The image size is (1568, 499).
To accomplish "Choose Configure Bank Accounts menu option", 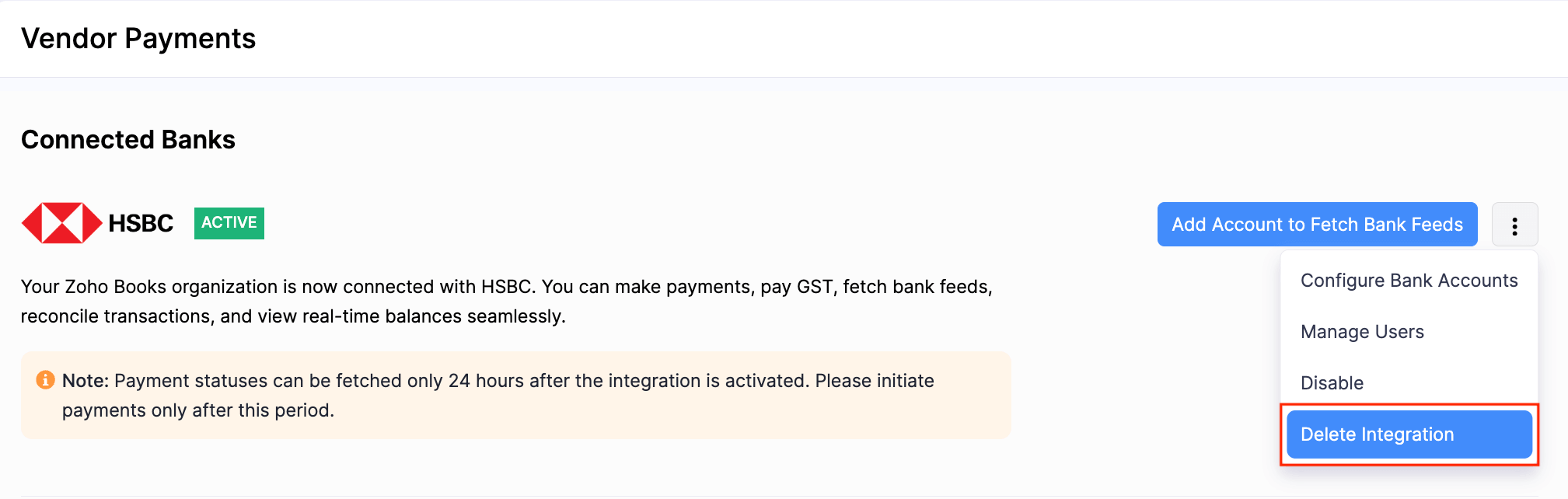I will [x=1409, y=281].
